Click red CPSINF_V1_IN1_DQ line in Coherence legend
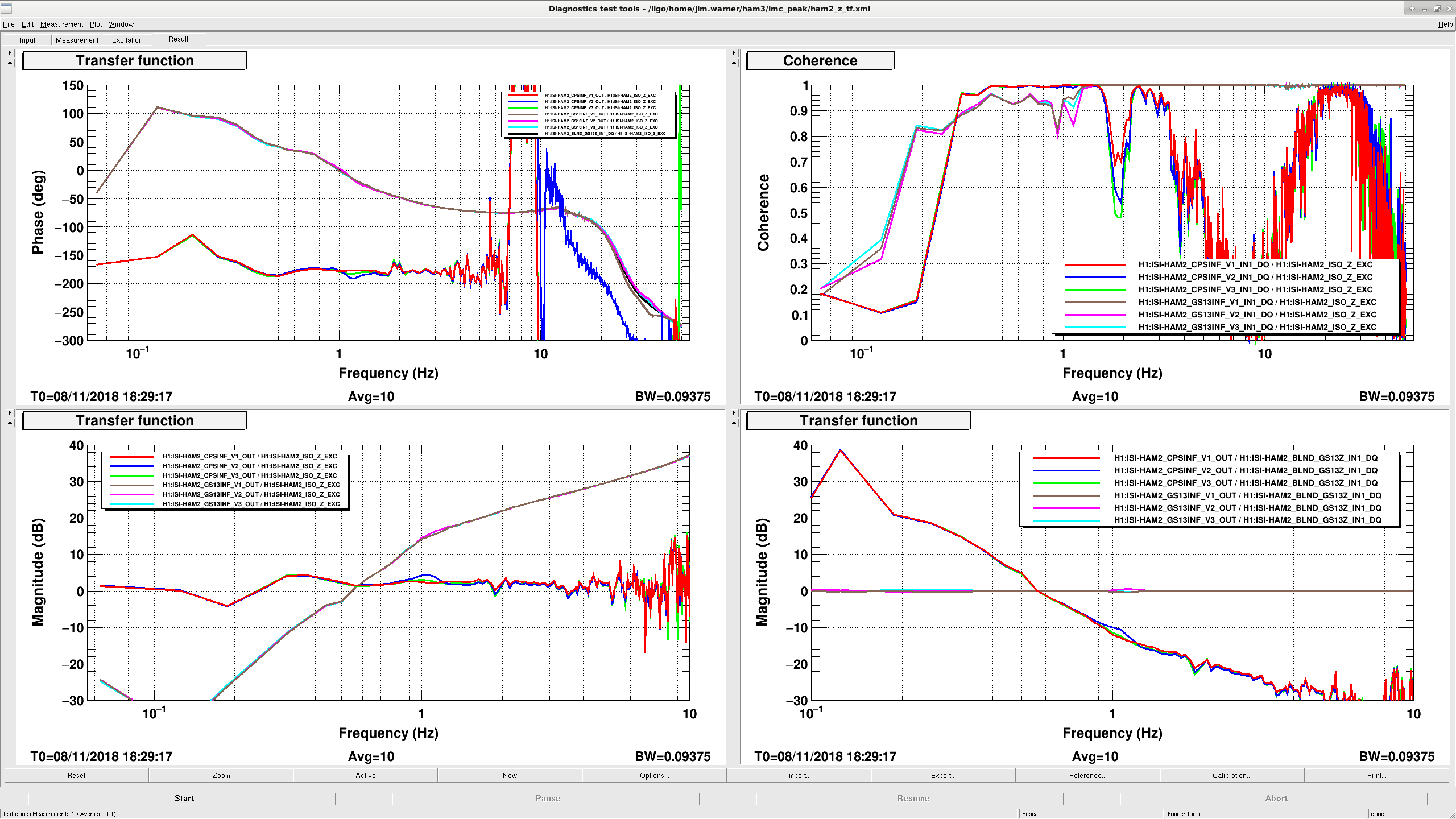1456x819 pixels. (x=1095, y=265)
